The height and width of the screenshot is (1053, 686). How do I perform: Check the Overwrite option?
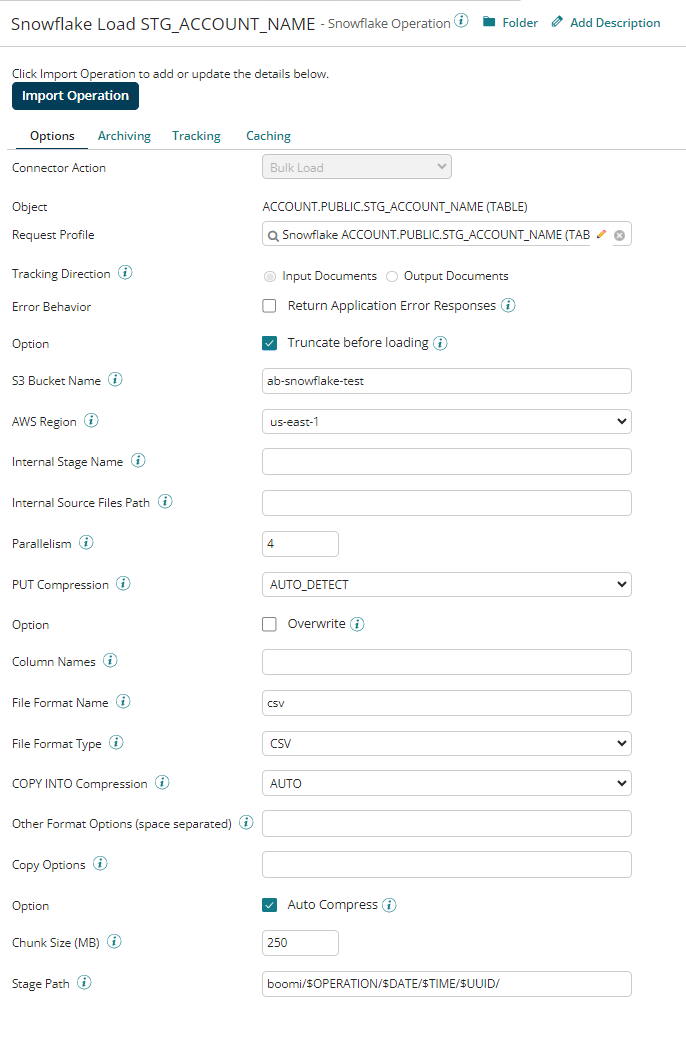[x=269, y=624]
